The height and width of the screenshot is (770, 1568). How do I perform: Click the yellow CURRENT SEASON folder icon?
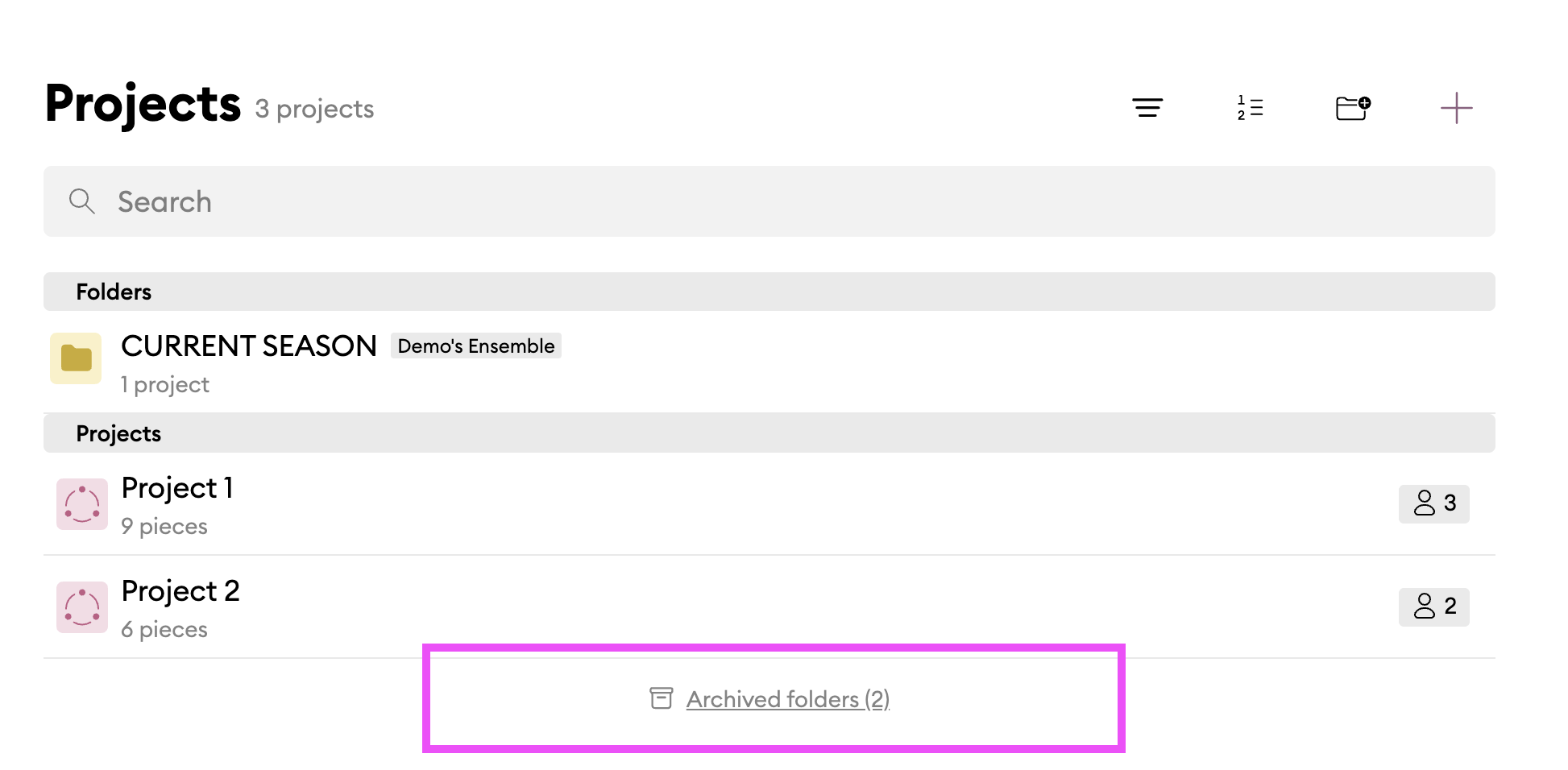76,358
